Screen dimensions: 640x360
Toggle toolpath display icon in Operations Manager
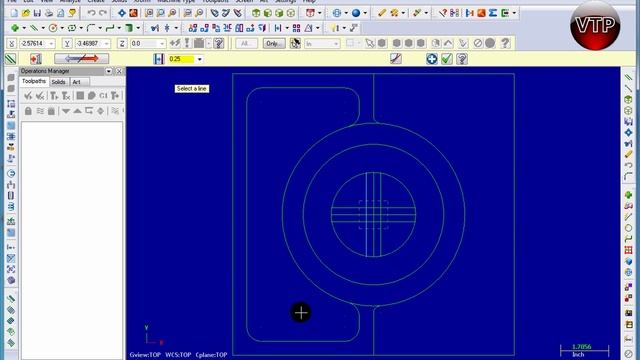pyautogui.click(x=40, y=111)
